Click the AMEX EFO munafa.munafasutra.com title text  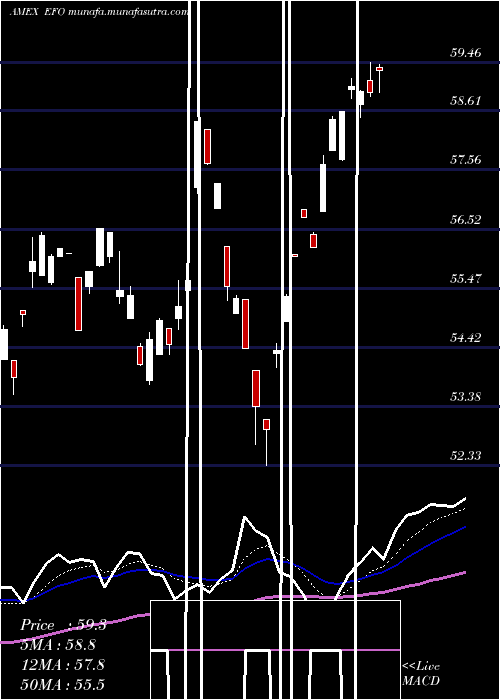[99, 12]
